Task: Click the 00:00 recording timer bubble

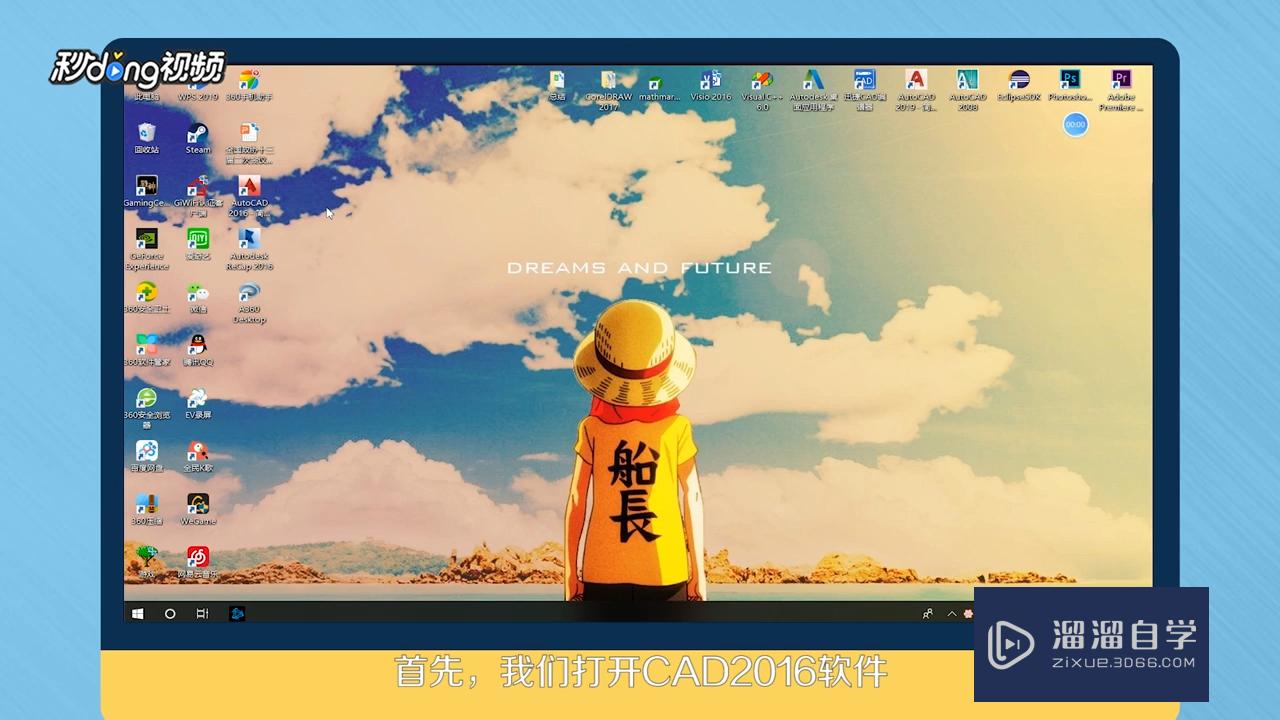Action: [1075, 125]
